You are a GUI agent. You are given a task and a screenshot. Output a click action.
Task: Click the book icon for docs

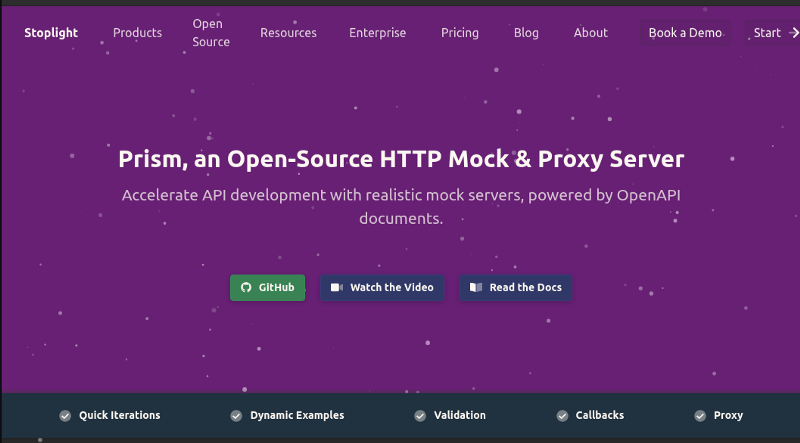click(x=477, y=288)
